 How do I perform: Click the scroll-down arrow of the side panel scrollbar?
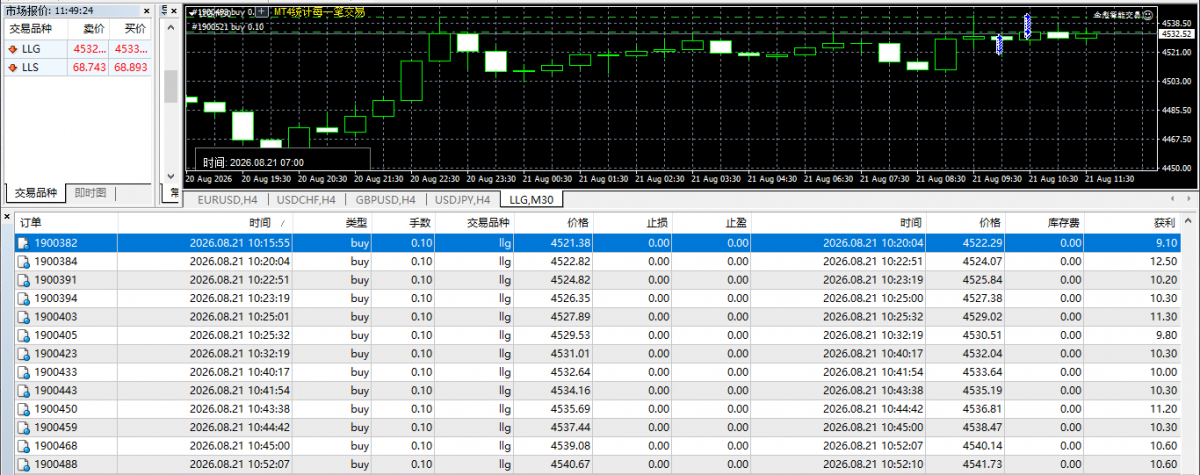click(x=171, y=174)
